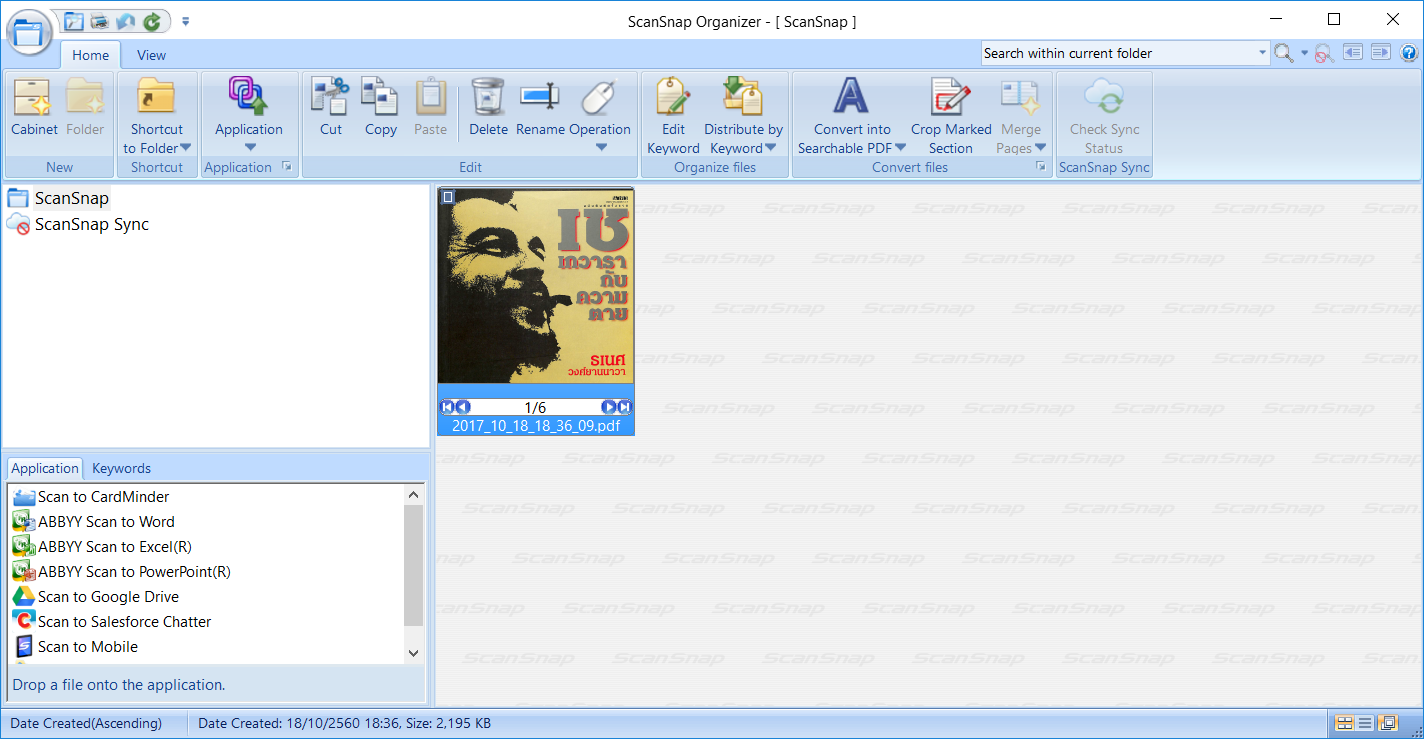Viewport: 1424px width, 739px height.
Task: Open the ScanSnap Organizer application menu orb
Action: point(30,31)
